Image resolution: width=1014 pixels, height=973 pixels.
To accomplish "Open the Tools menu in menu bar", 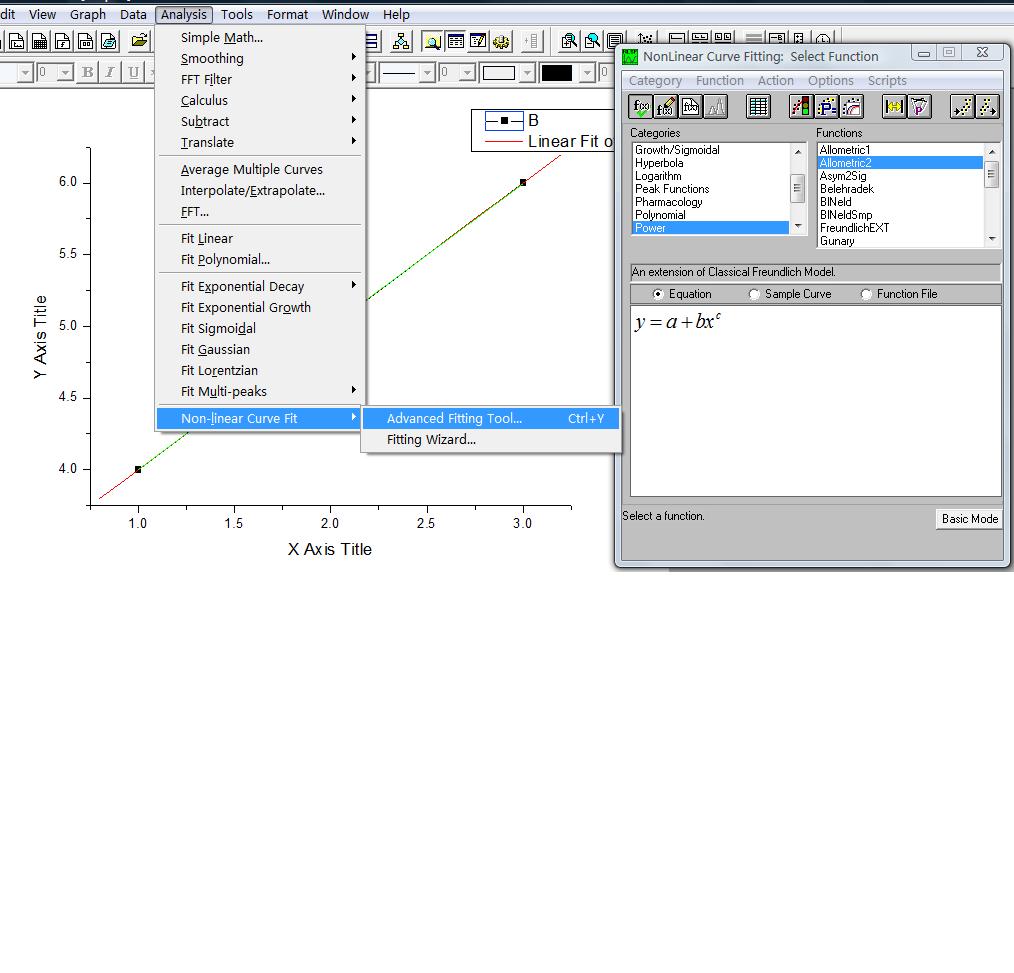I will 237,14.
